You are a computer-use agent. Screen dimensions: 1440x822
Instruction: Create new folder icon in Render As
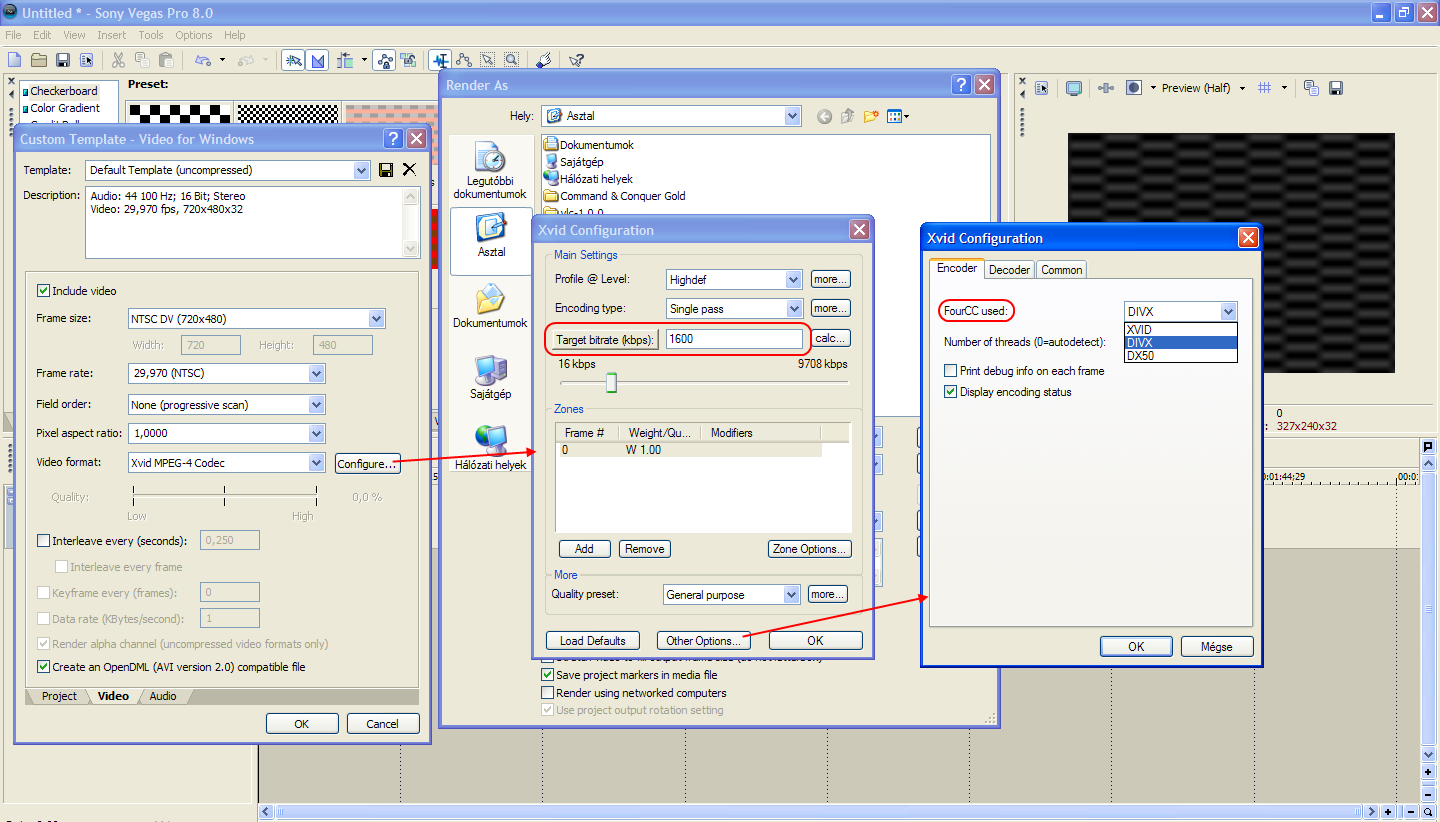click(x=871, y=117)
